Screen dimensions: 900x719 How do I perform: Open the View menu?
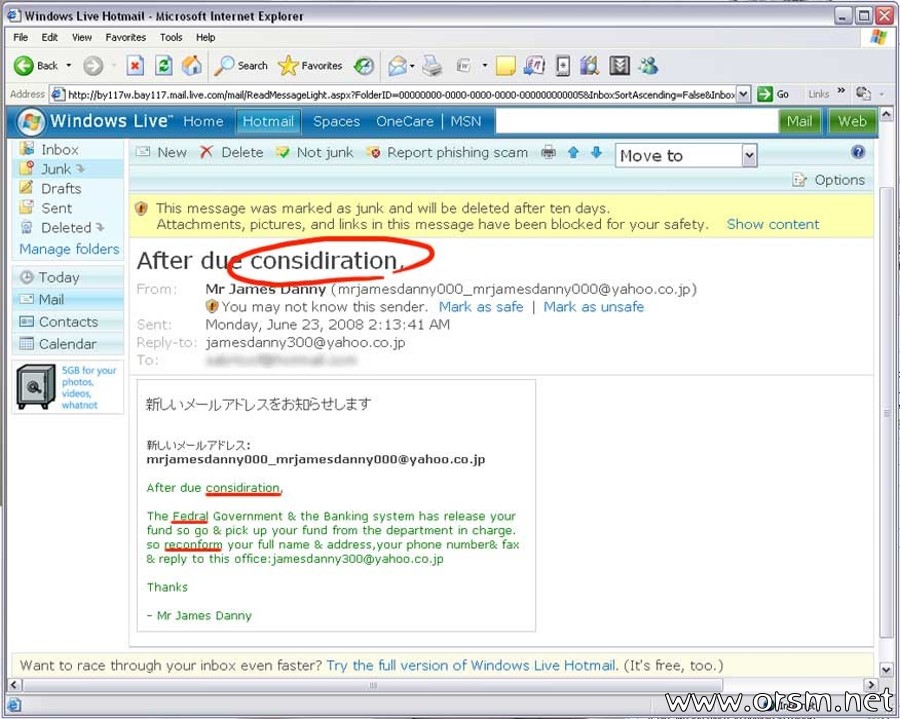coord(82,37)
